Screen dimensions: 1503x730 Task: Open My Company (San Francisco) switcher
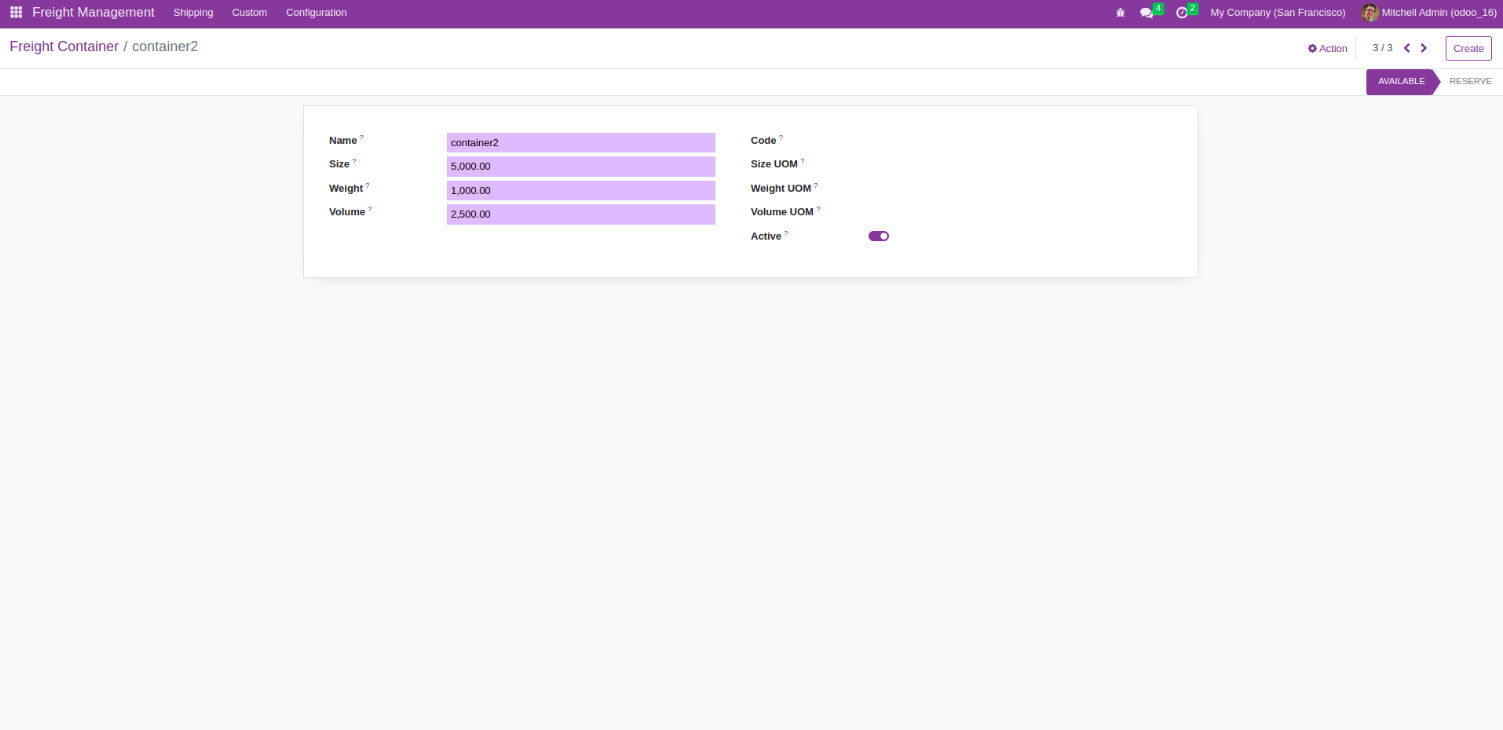pos(1277,13)
